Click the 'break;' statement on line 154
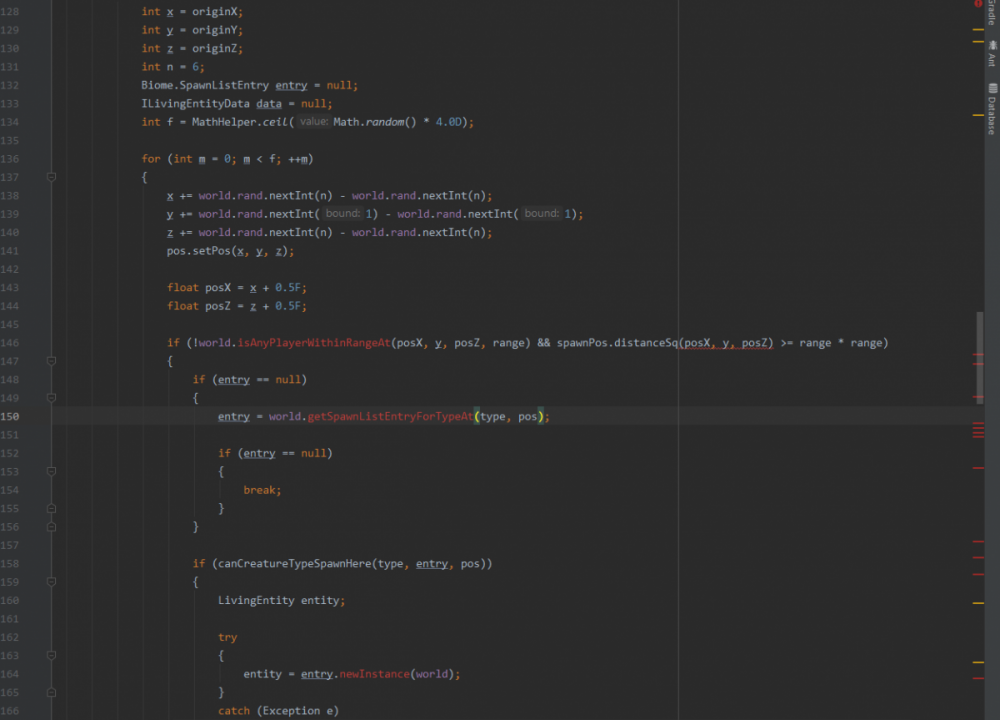The width and height of the screenshot is (1000, 720). pyautogui.click(x=262, y=490)
